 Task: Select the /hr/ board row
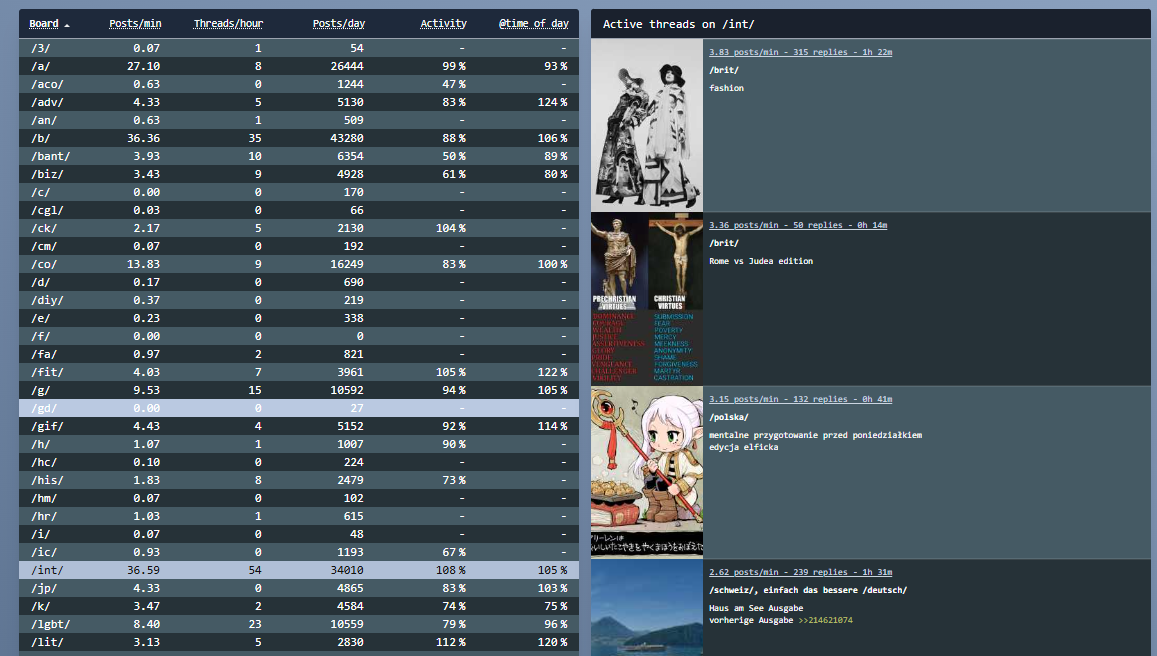click(x=299, y=517)
